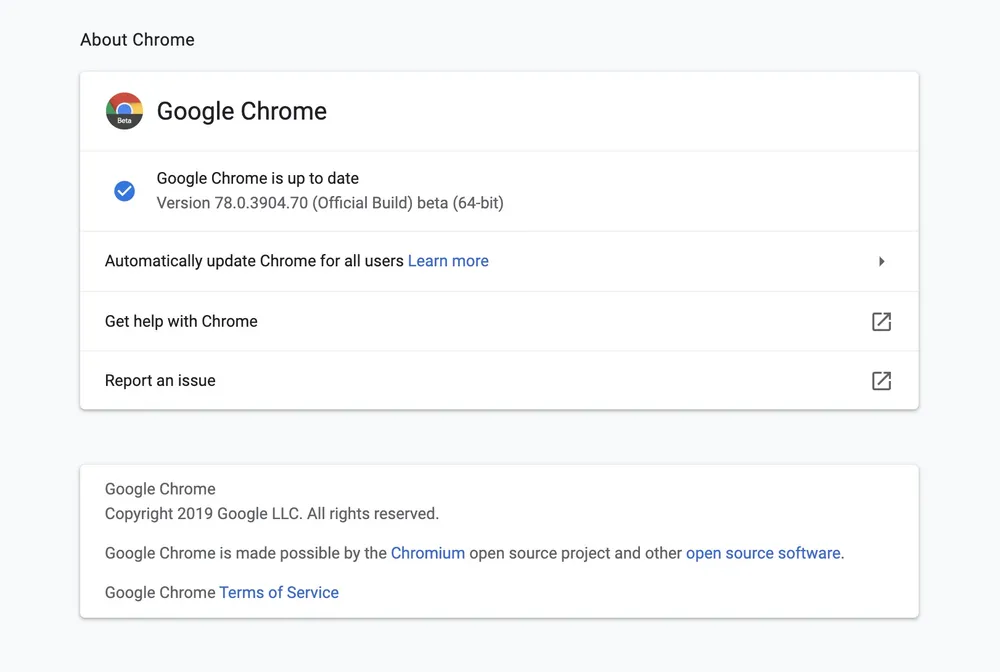This screenshot has width=1000, height=672.
Task: Click the About Chrome page heading
Action: 137,40
